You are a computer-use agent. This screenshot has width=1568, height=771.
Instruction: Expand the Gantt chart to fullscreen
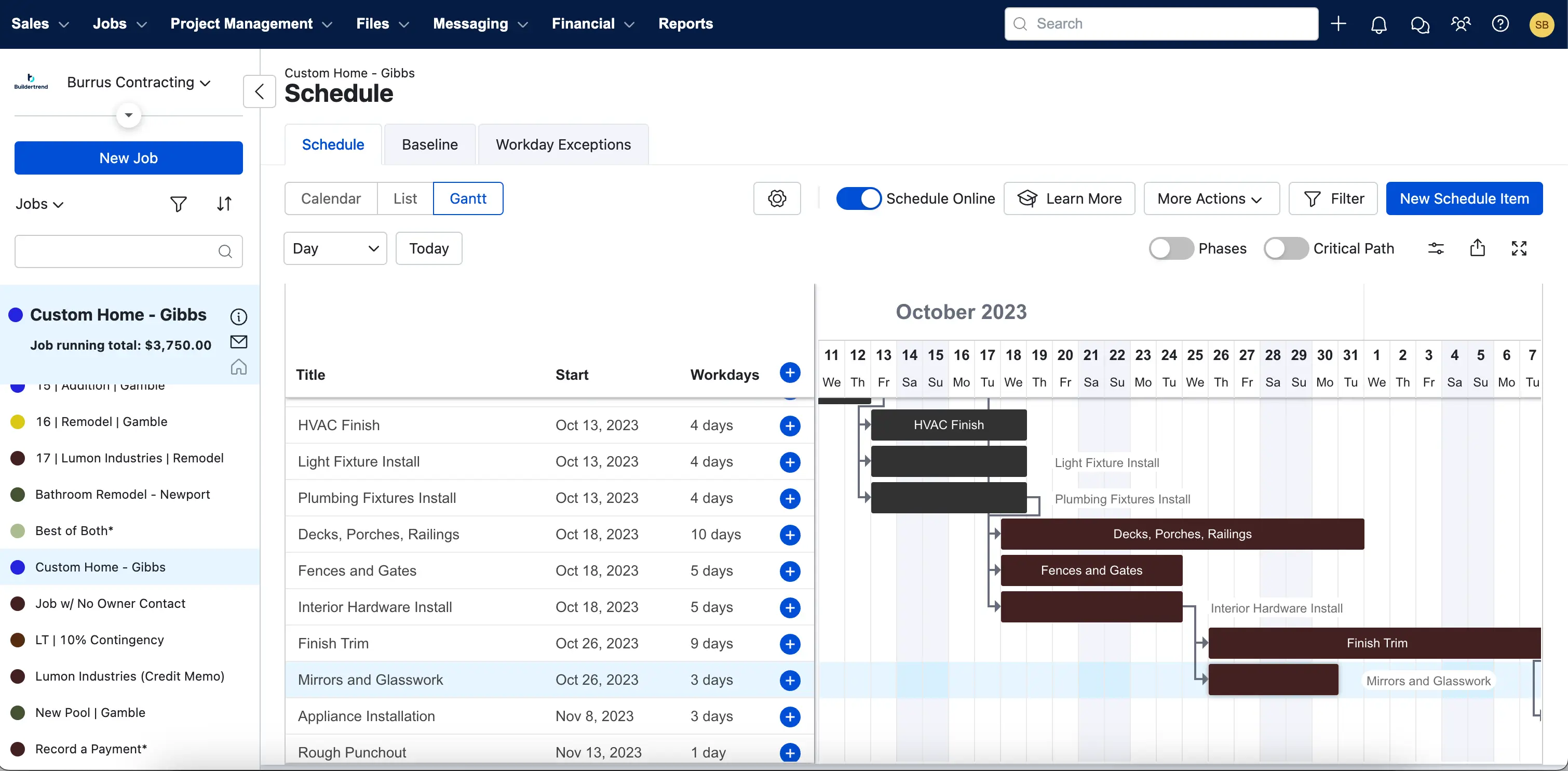point(1519,248)
